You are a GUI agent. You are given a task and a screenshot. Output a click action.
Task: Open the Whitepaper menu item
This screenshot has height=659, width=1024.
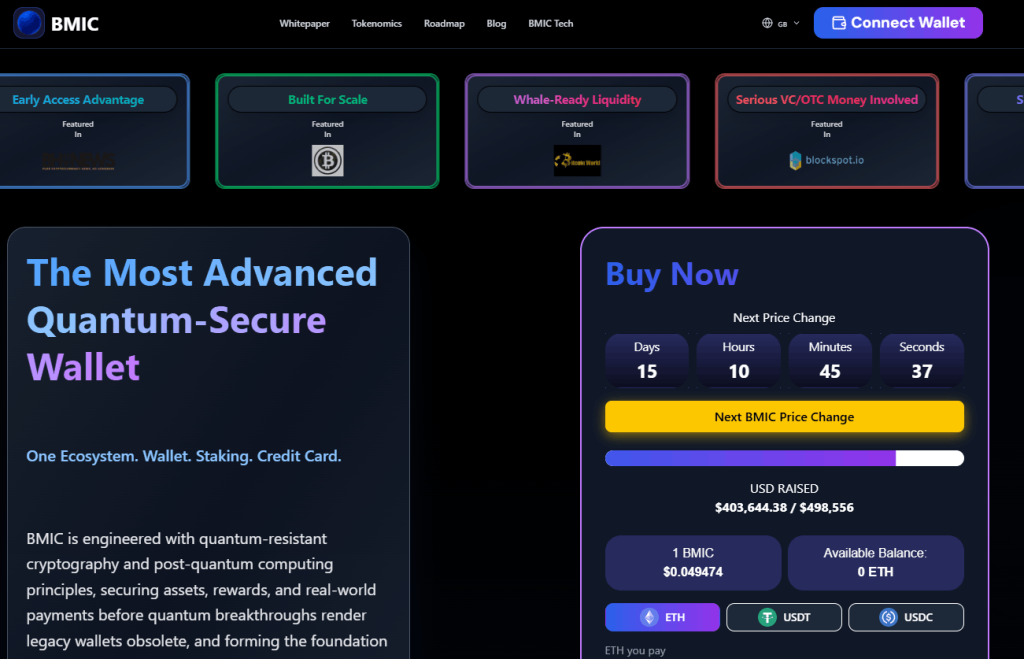click(304, 23)
